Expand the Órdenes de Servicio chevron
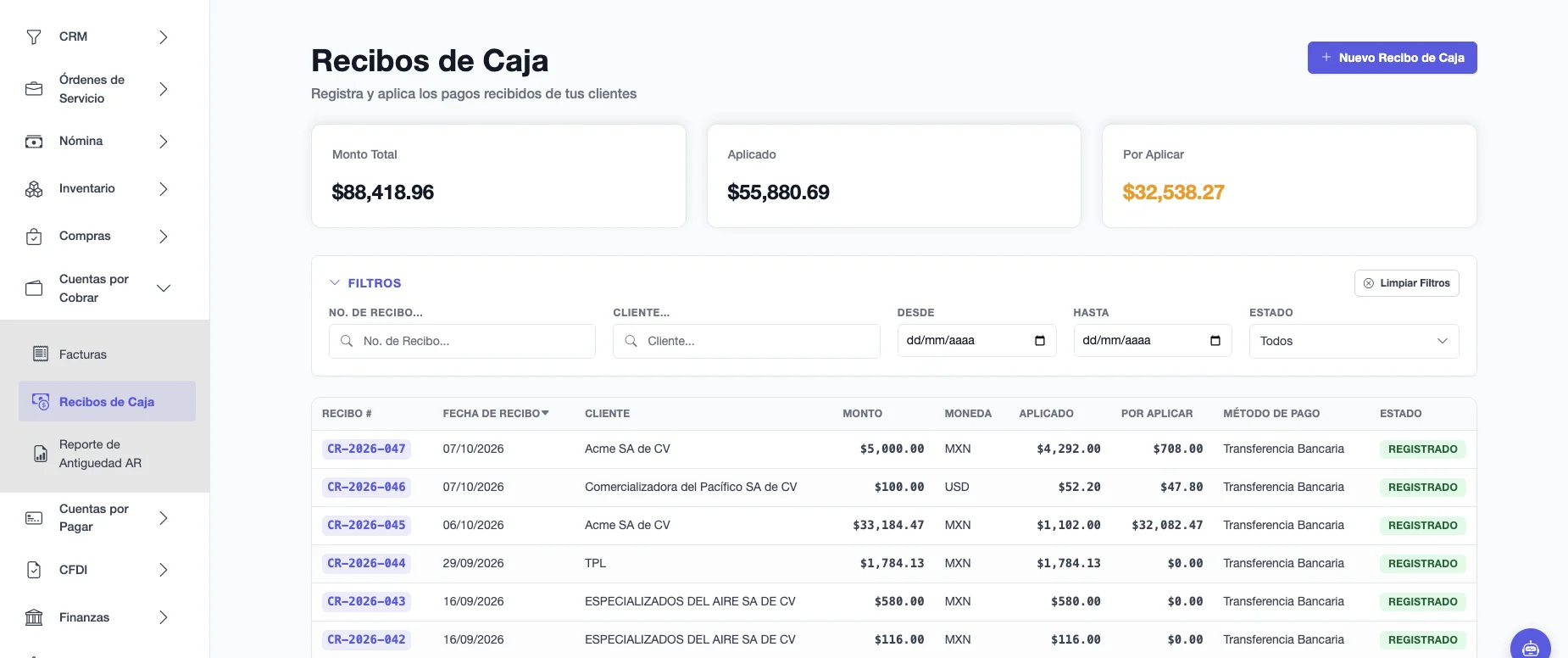This screenshot has width=1568, height=658. pyautogui.click(x=164, y=89)
